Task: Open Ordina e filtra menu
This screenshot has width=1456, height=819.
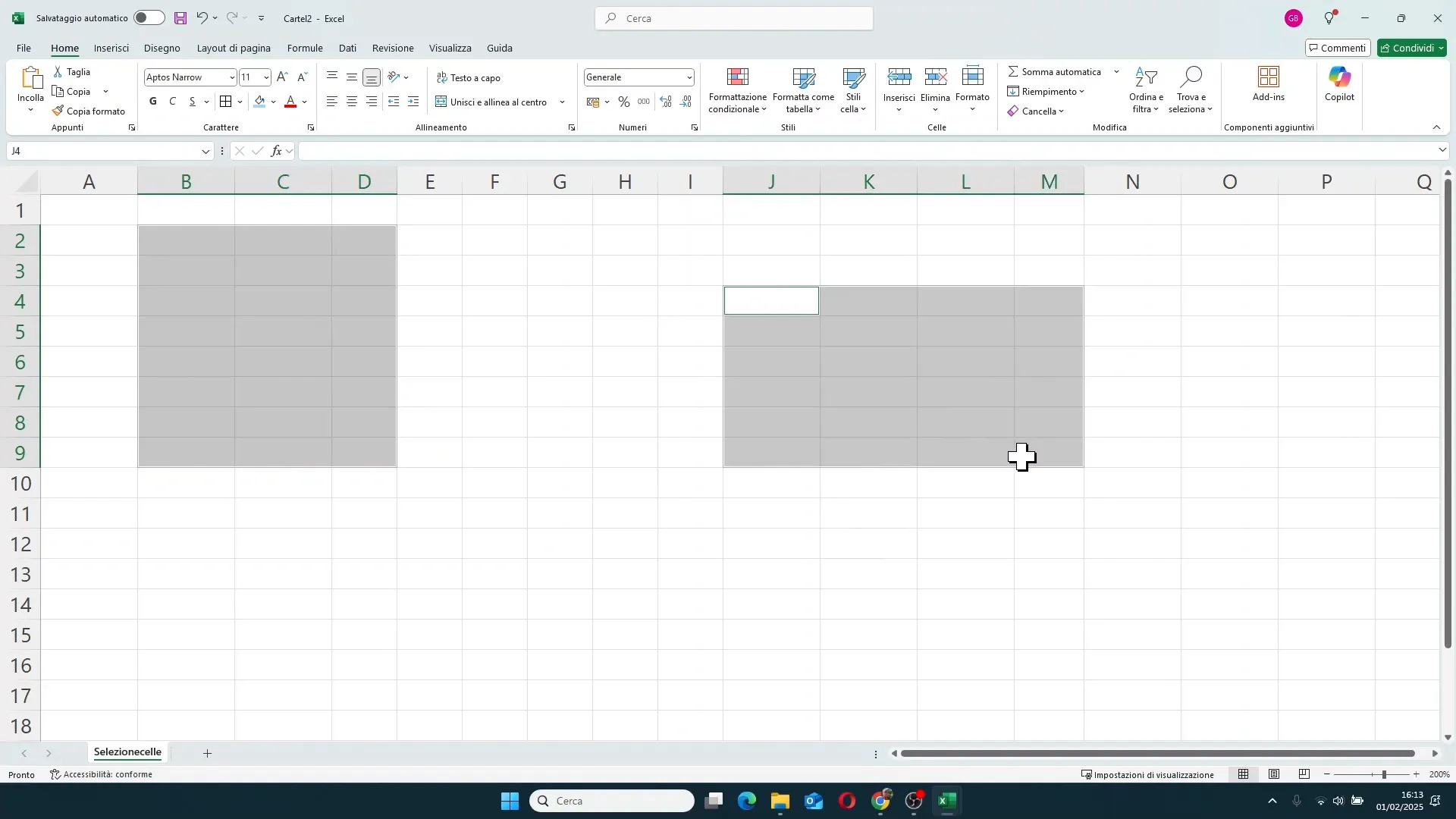Action: coord(1146,90)
